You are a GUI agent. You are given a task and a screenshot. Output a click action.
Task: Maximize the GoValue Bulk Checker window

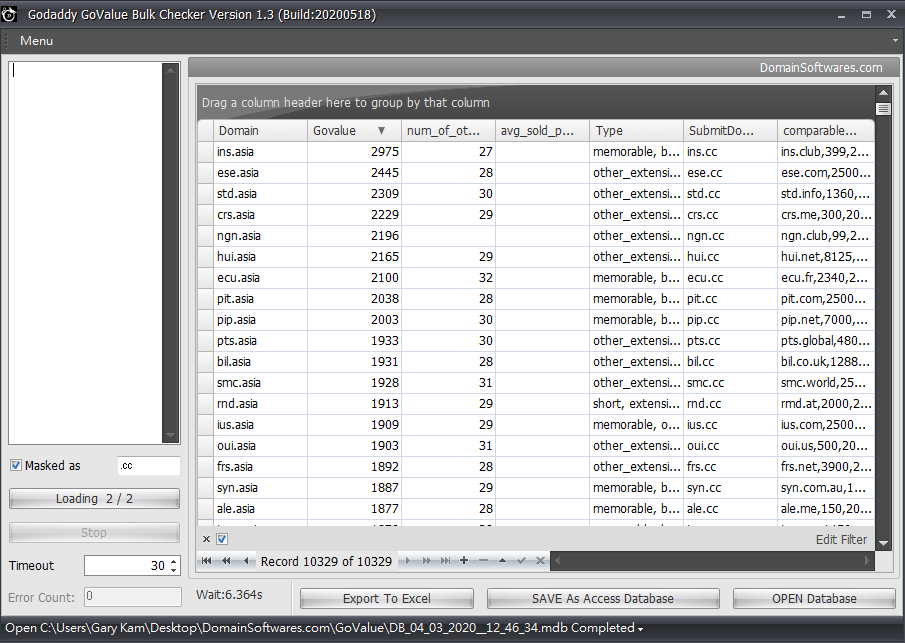point(866,15)
